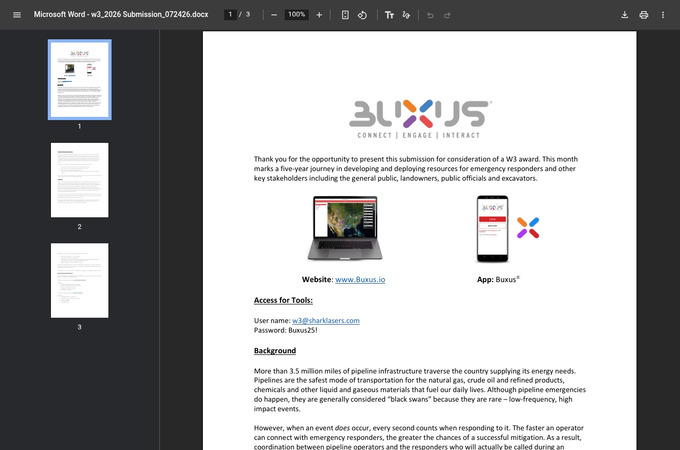The height and width of the screenshot is (450, 680).
Task: Click the 'Access for Tools:' heading
Action: coord(283,300)
